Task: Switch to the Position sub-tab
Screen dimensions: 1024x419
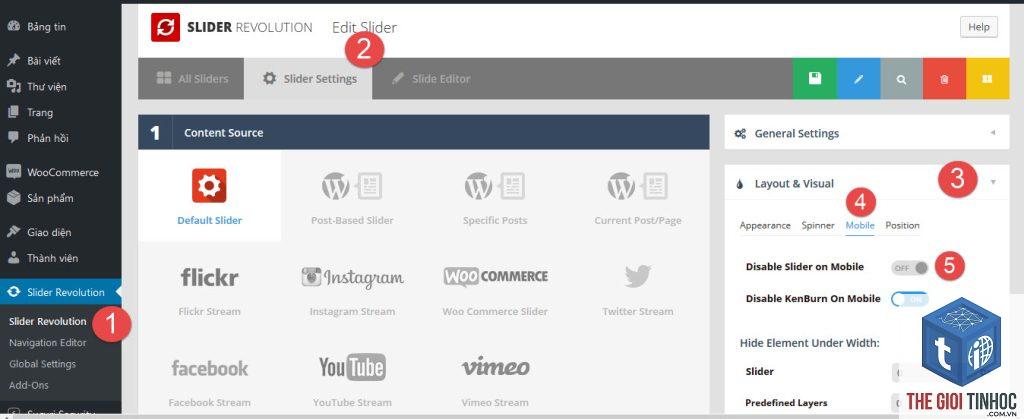Action: 902,225
